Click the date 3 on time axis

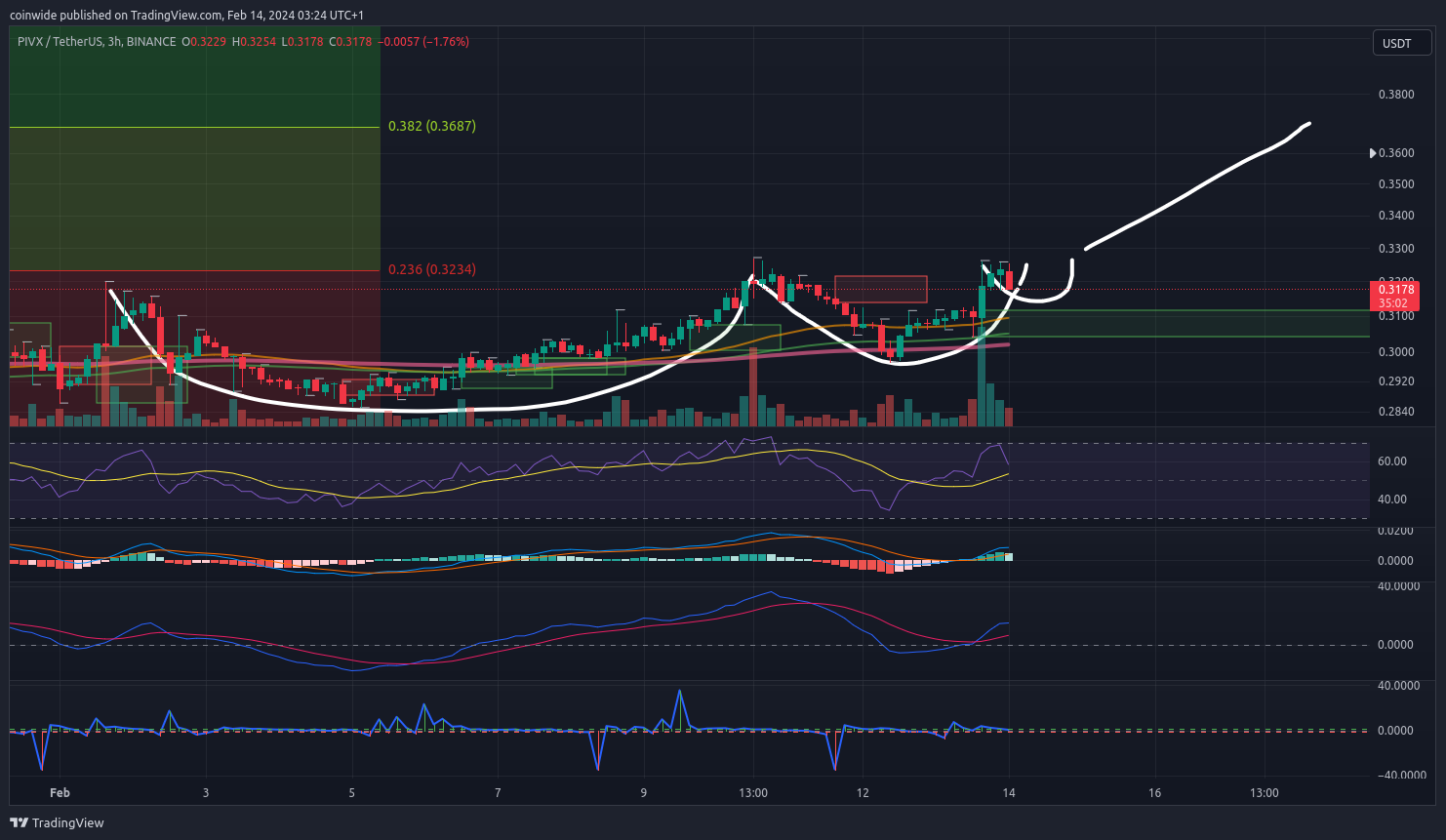(206, 793)
